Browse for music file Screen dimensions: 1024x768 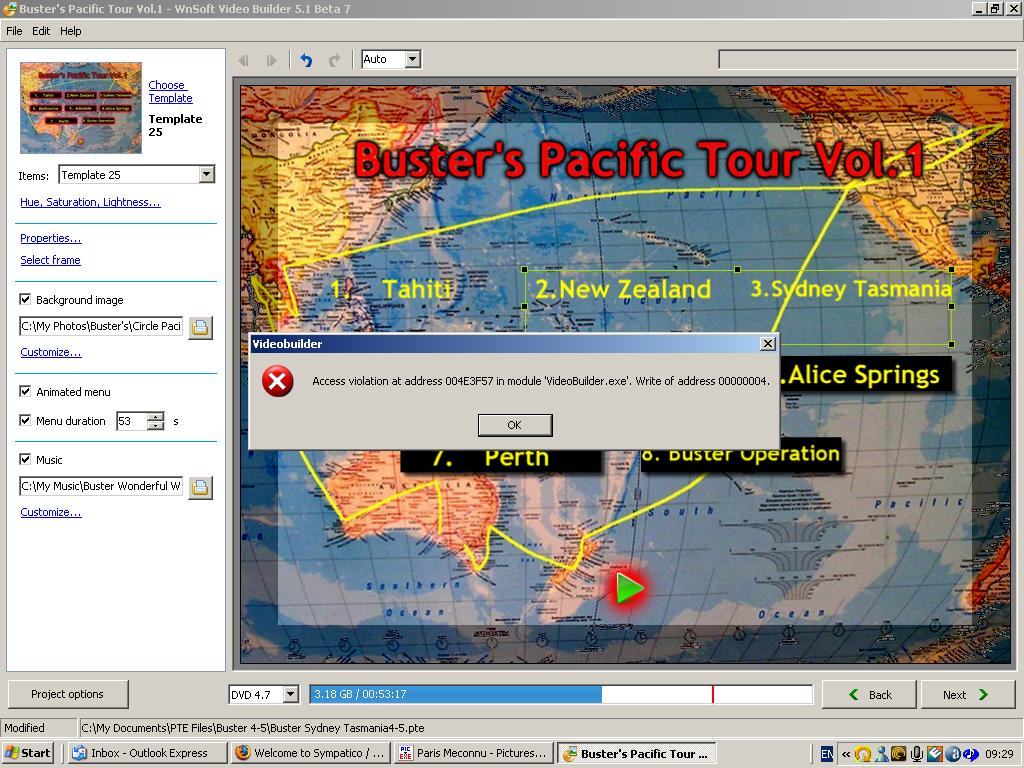tap(200, 487)
